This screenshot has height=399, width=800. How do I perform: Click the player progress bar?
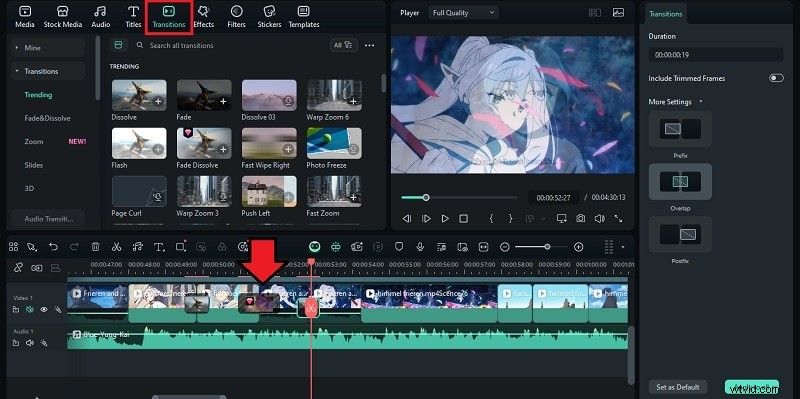[x=459, y=197]
